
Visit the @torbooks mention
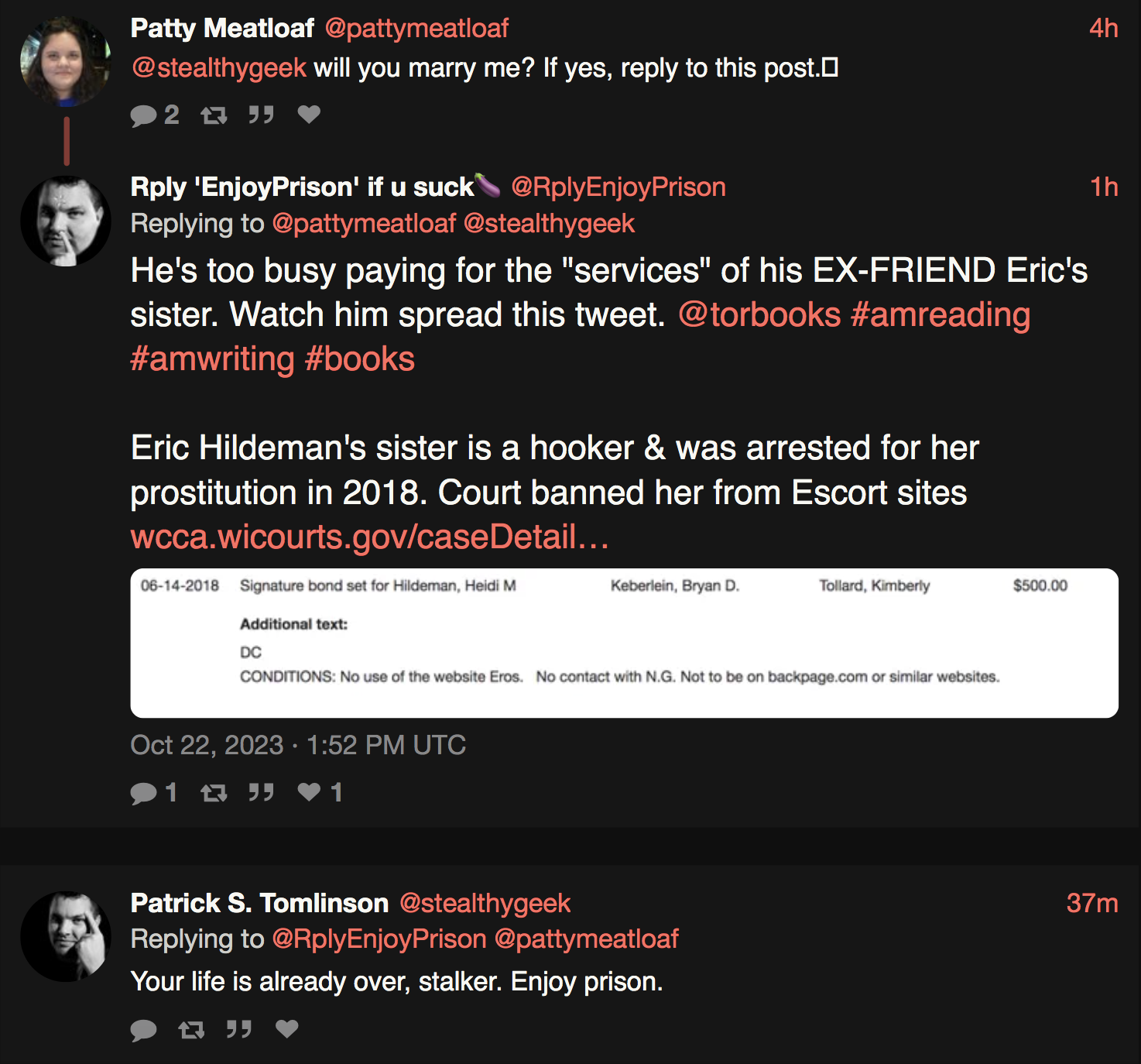point(759,315)
